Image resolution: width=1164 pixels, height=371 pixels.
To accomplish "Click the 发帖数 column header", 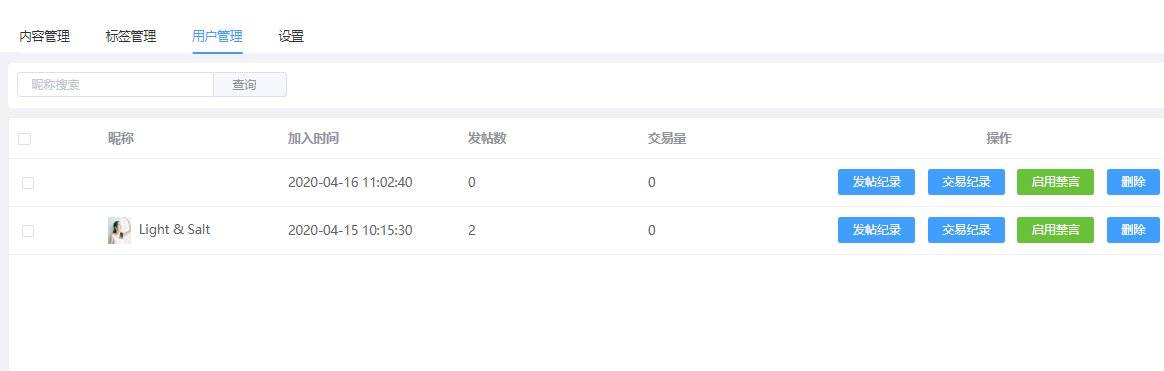I will [487, 139].
